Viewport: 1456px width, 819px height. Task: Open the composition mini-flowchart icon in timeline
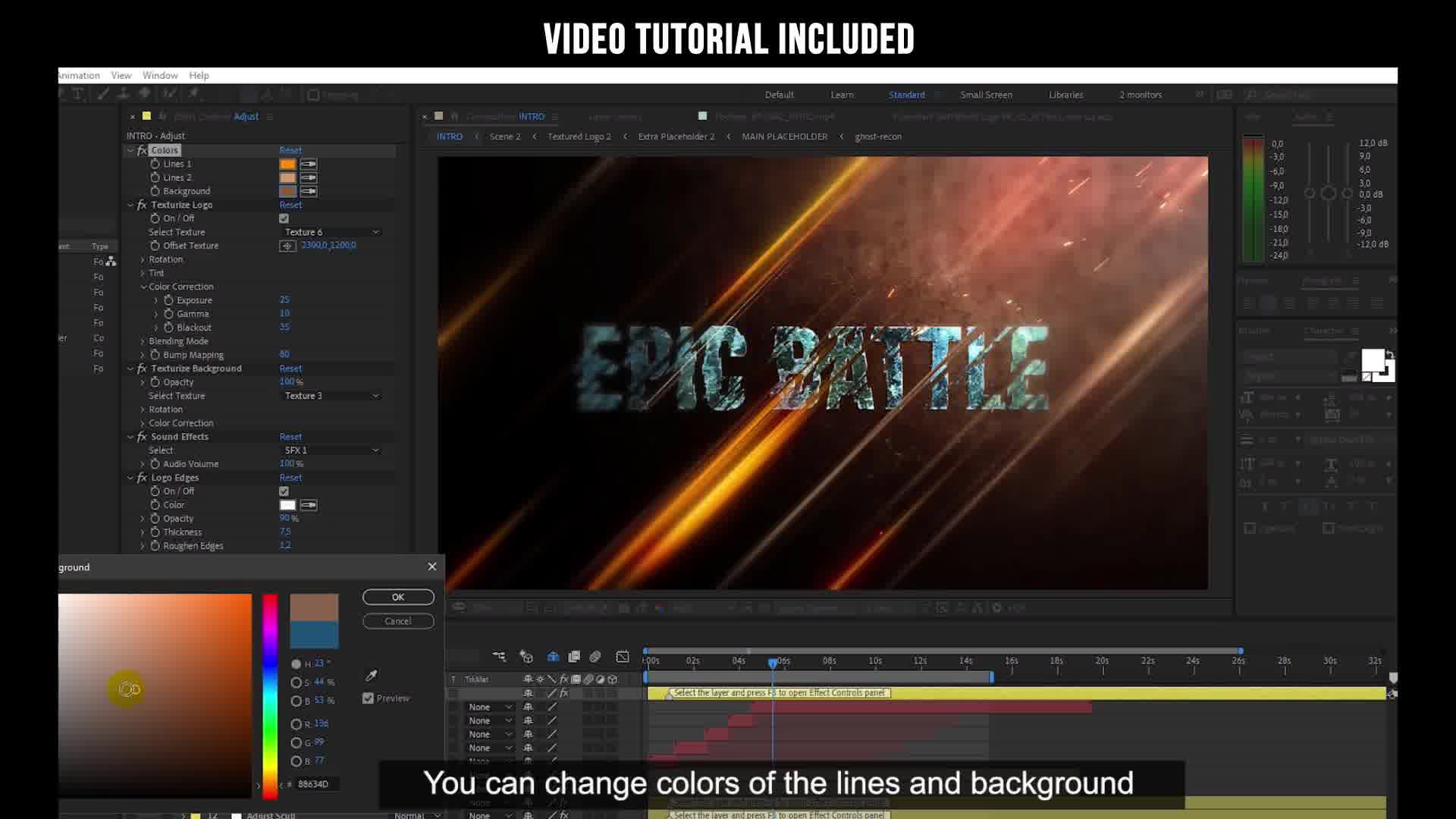[x=499, y=657]
